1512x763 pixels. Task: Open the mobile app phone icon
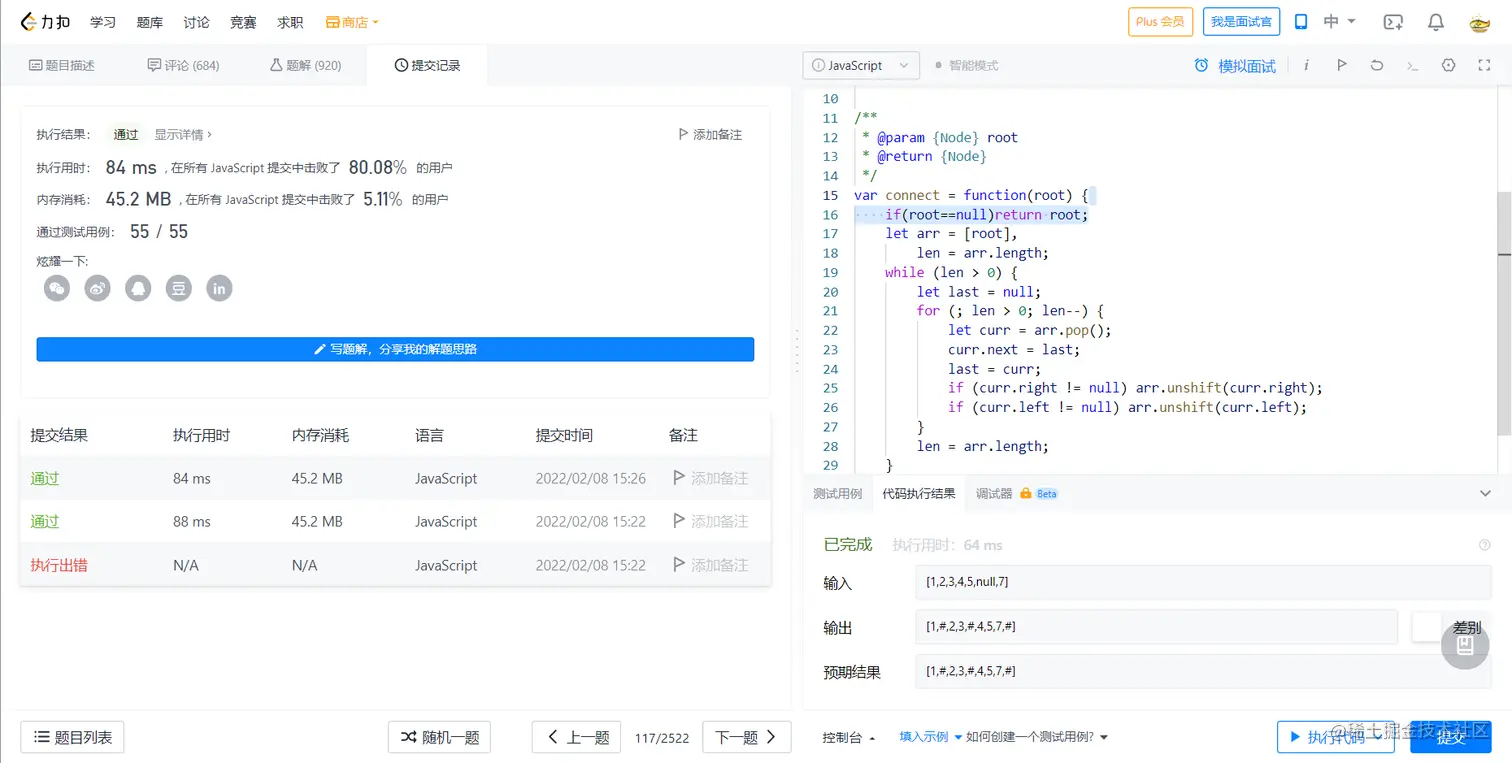pyautogui.click(x=1301, y=22)
